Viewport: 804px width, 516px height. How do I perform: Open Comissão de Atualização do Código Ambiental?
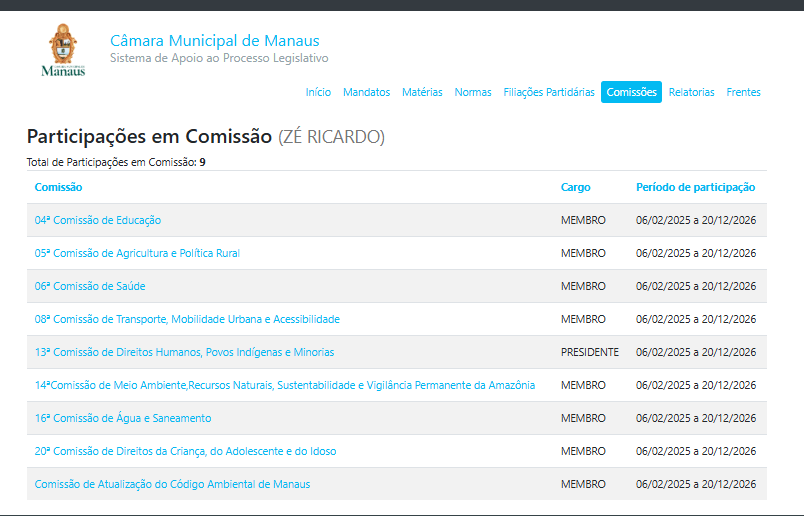[172, 484]
